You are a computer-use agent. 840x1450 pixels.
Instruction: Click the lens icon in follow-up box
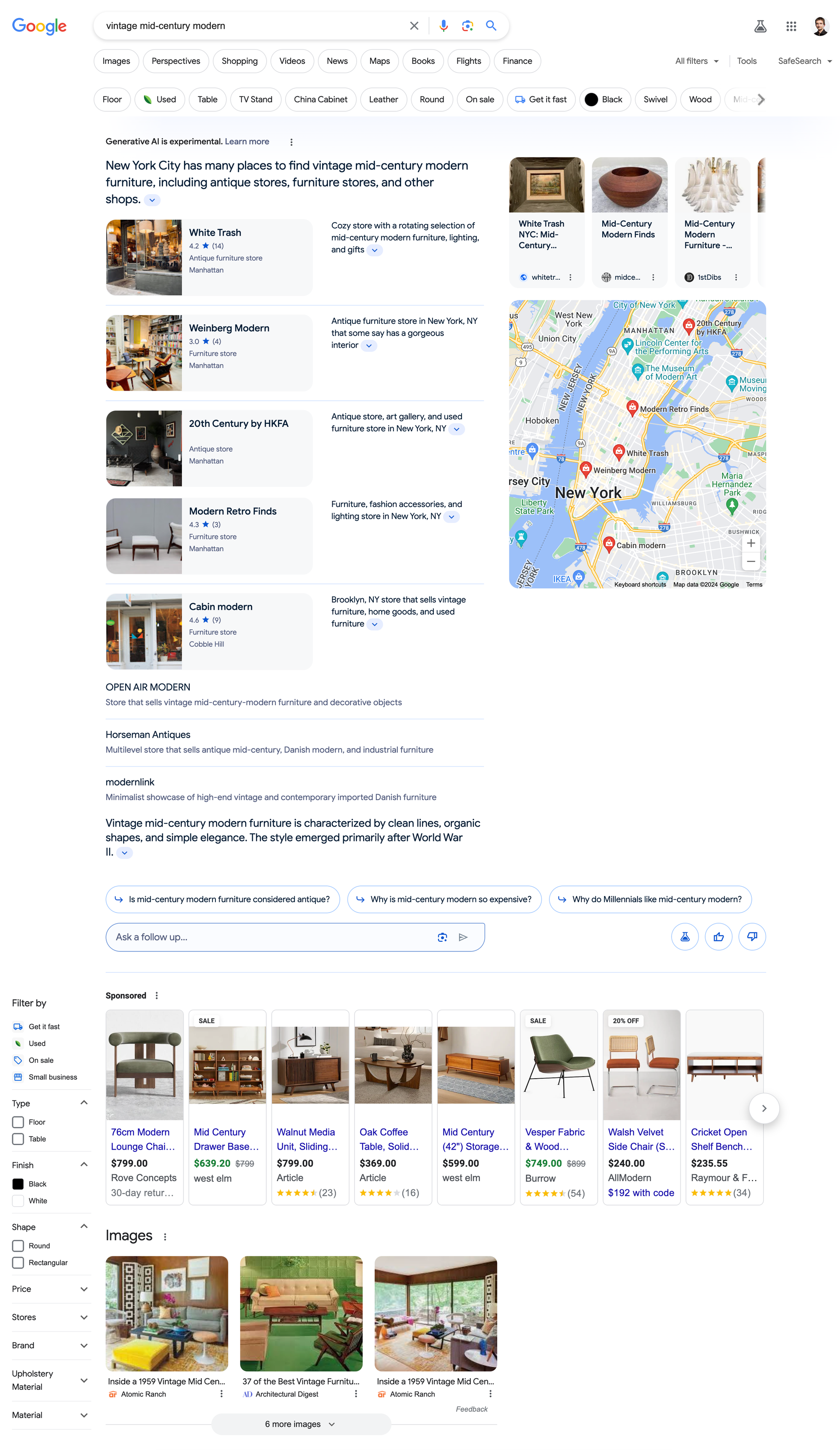click(442, 937)
